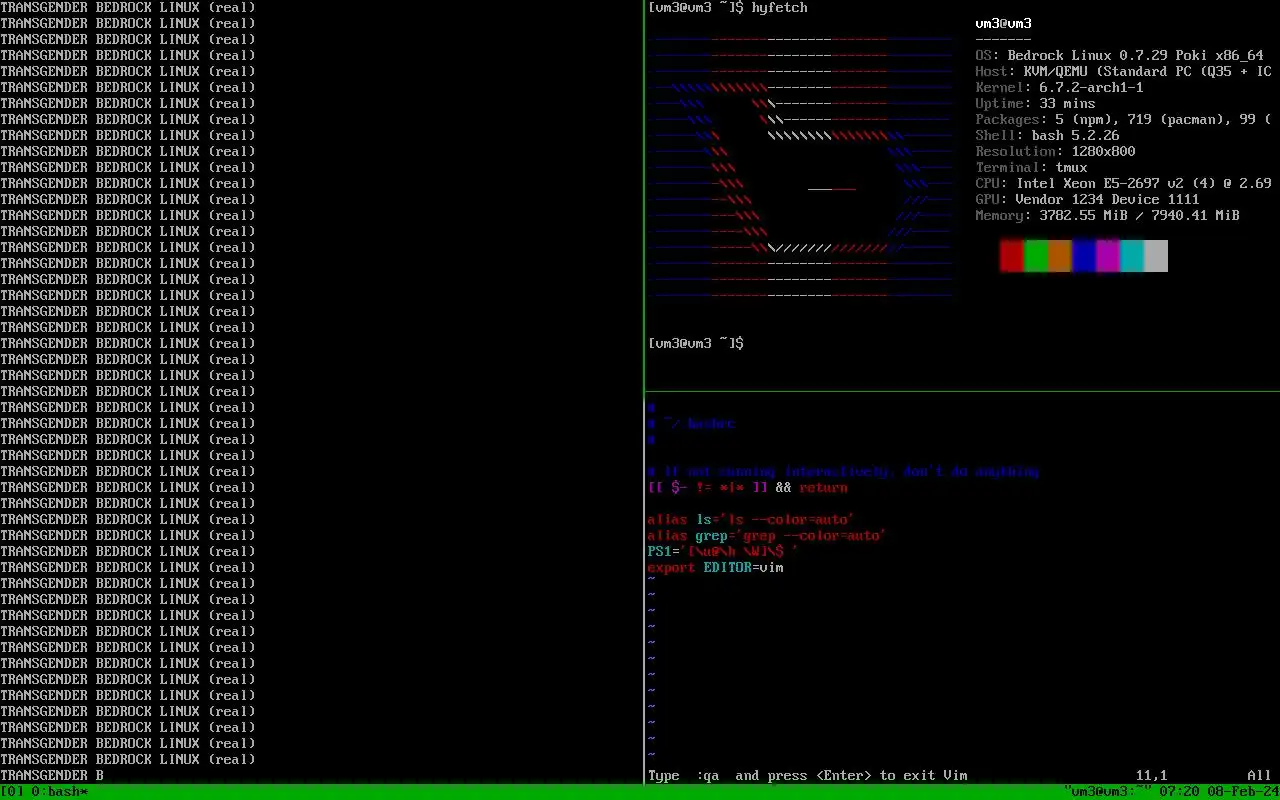Click the orange-brown color block in hyfetch
This screenshot has height=800, width=1280.
coord(1060,255)
